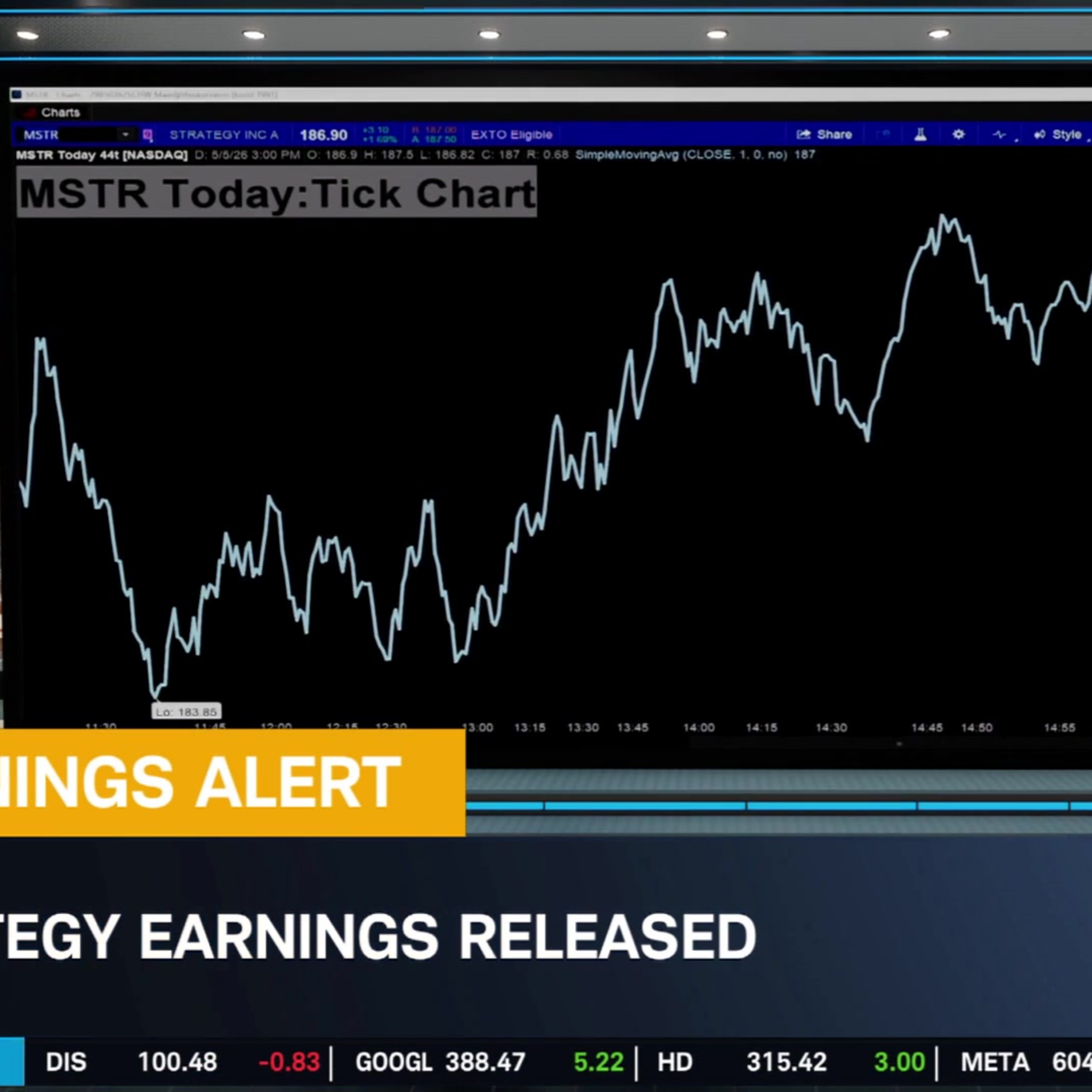
Task: Open the Patterns pulse-line icon
Action: click(999, 135)
